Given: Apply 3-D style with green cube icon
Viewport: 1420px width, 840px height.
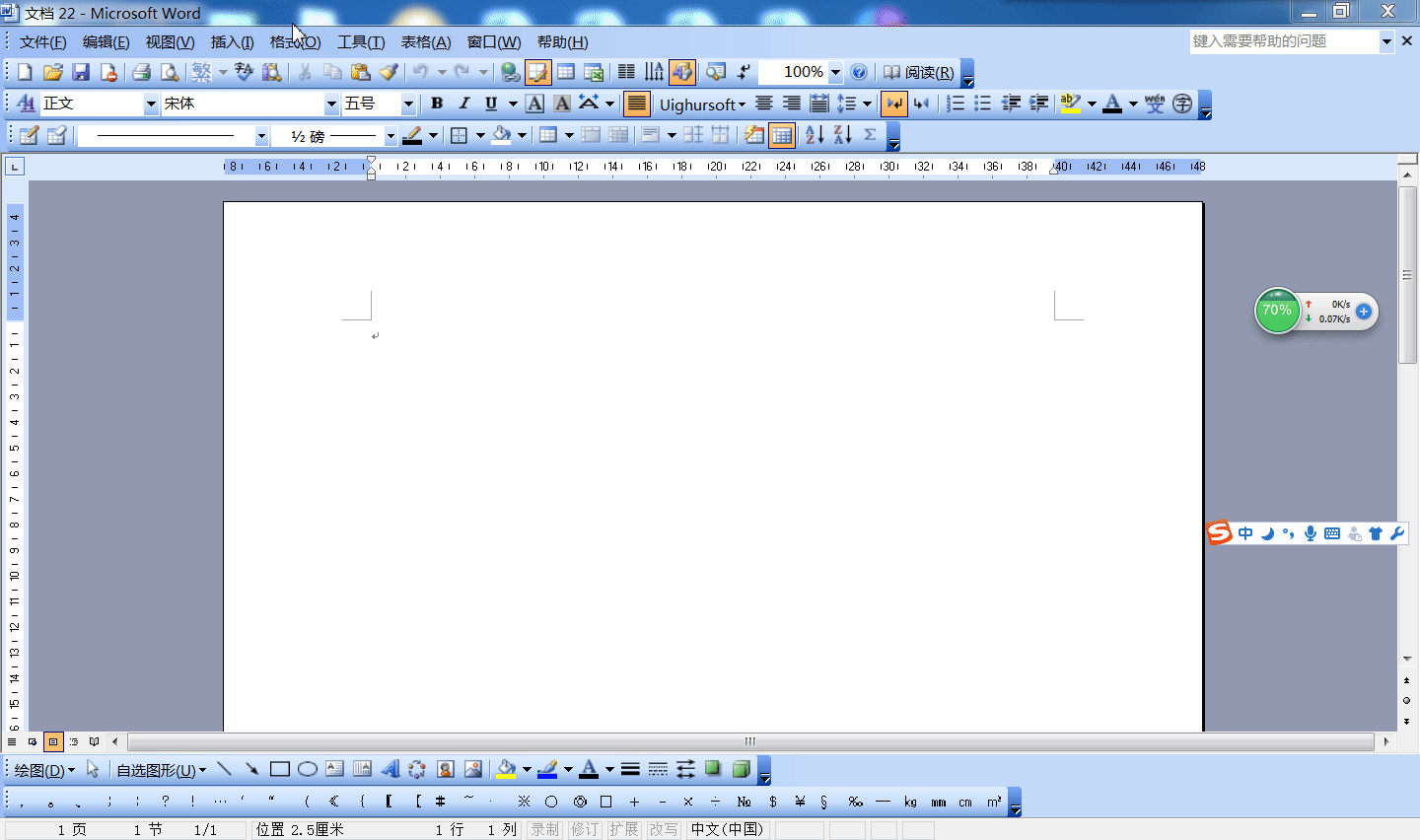Looking at the screenshot, I should pyautogui.click(x=742, y=769).
